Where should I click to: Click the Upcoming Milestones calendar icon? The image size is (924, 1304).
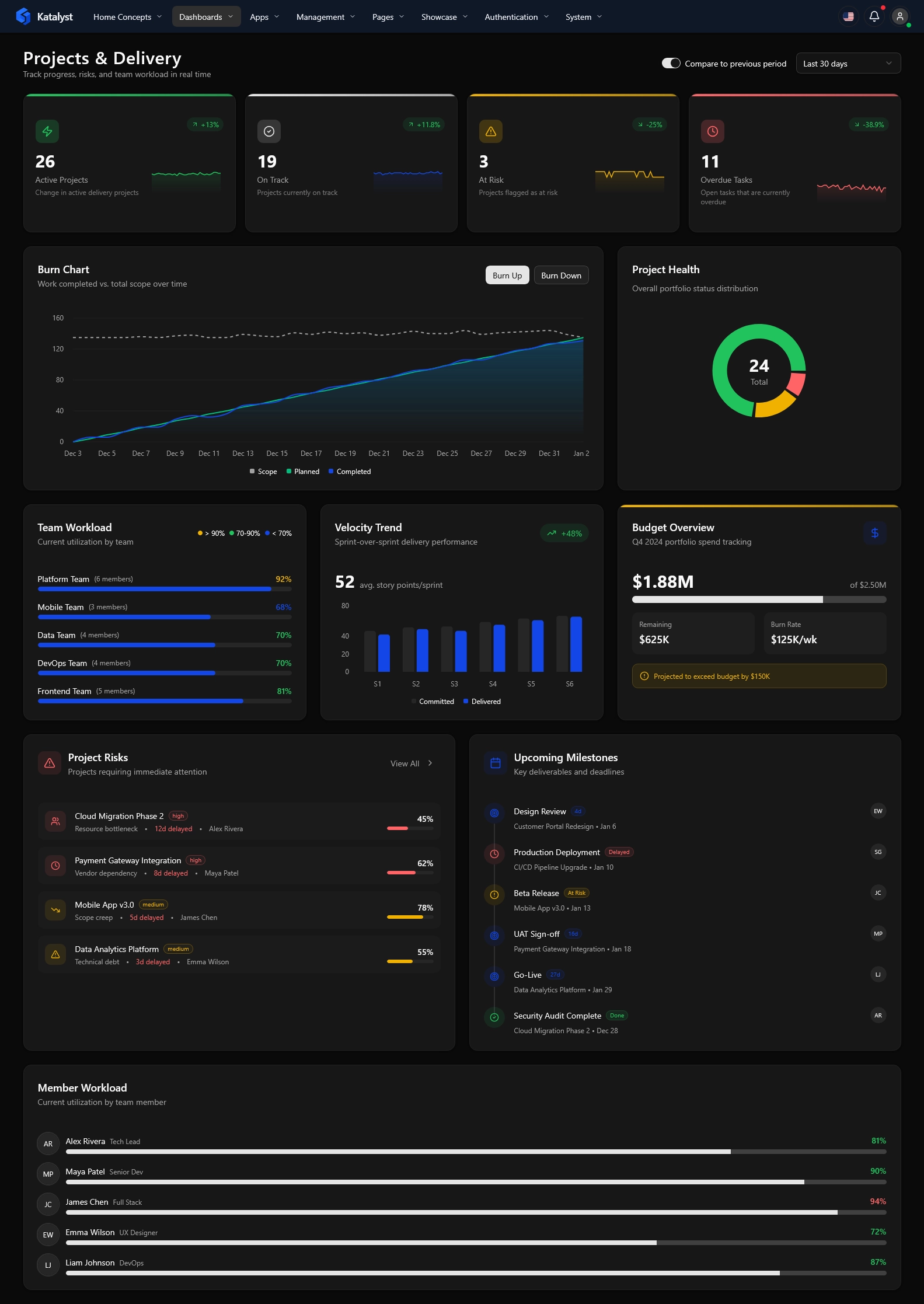tap(496, 763)
